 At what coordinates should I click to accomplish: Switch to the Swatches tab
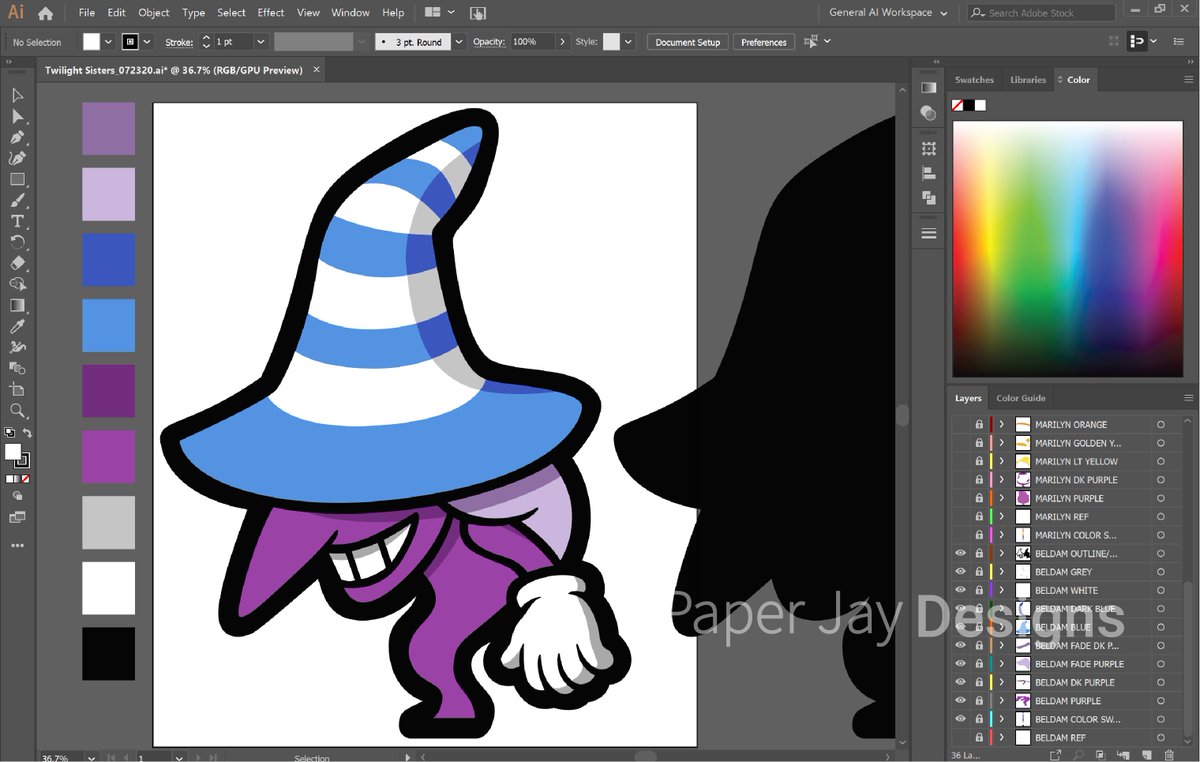click(x=974, y=80)
